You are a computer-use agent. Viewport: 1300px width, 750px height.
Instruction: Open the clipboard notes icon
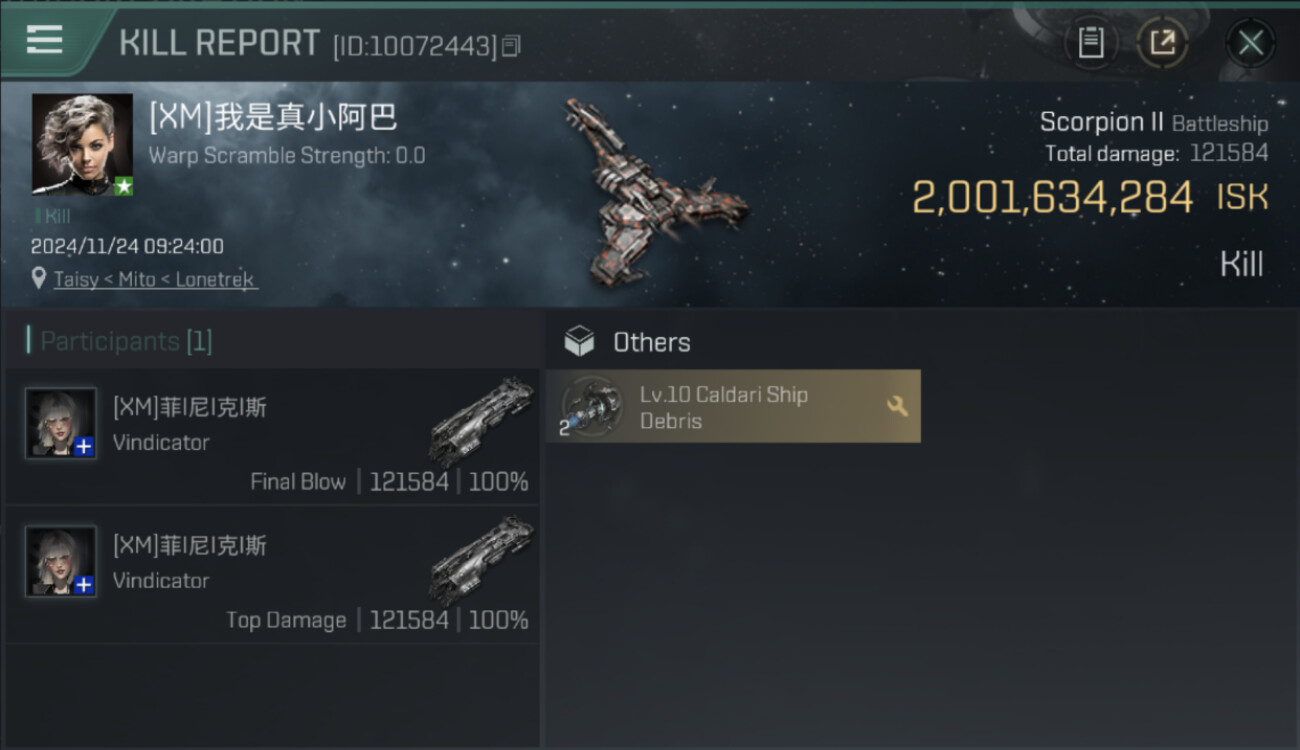click(x=1091, y=42)
